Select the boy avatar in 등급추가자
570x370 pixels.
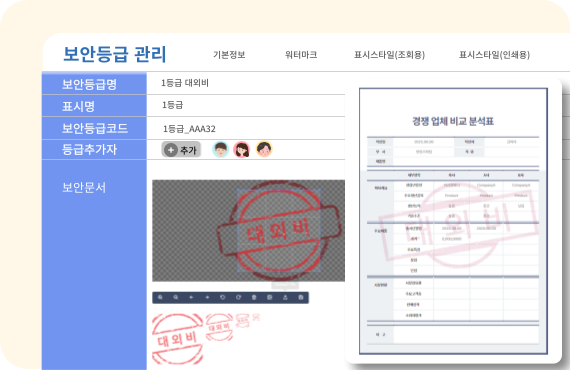click(221, 149)
